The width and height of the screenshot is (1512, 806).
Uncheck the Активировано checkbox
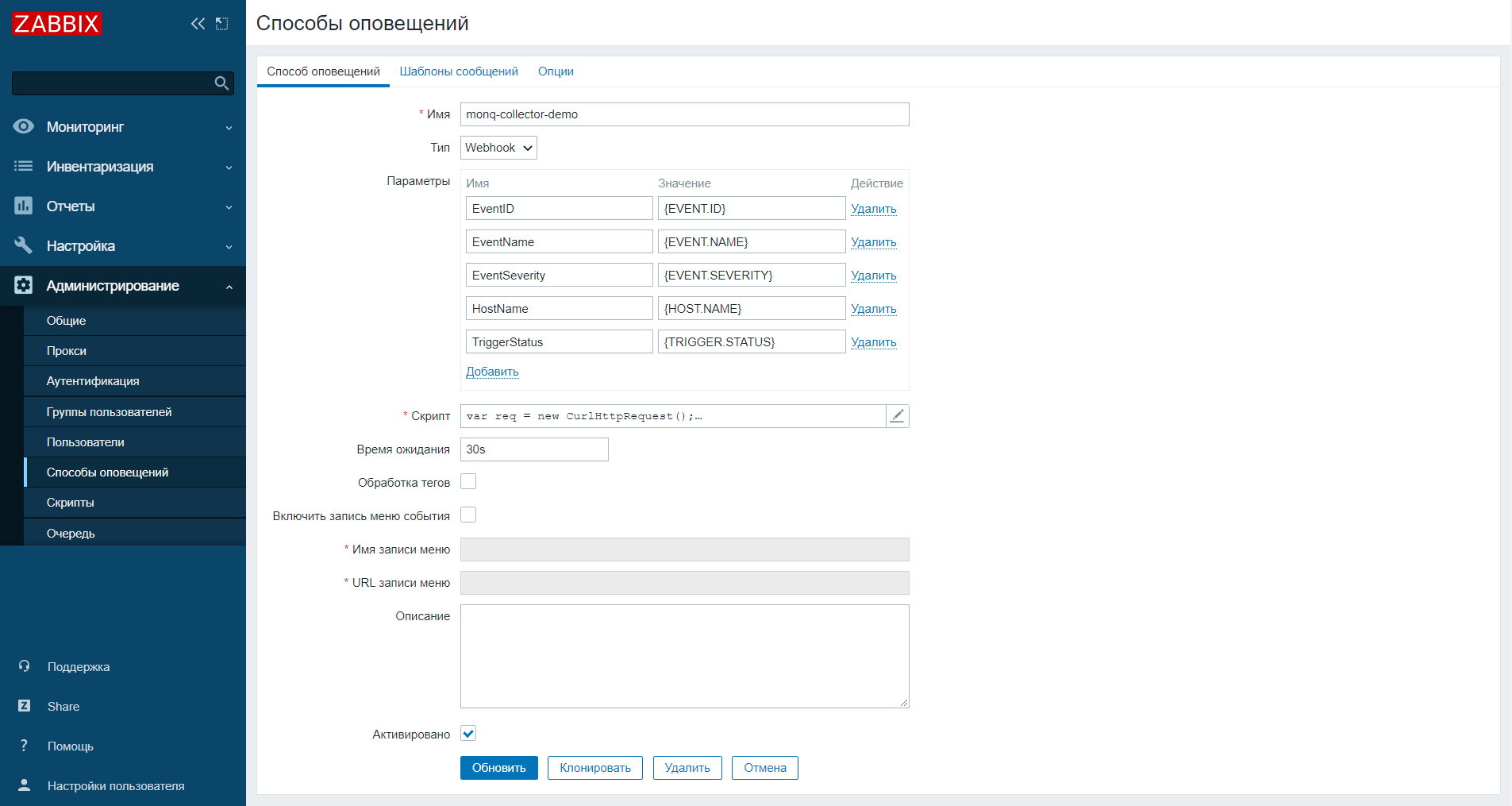[x=468, y=734]
